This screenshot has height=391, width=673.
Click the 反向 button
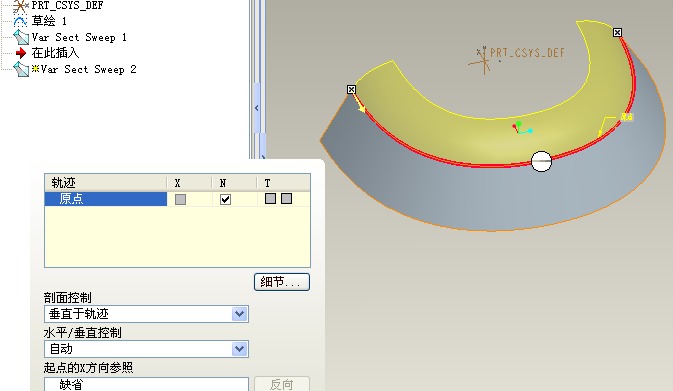click(282, 384)
